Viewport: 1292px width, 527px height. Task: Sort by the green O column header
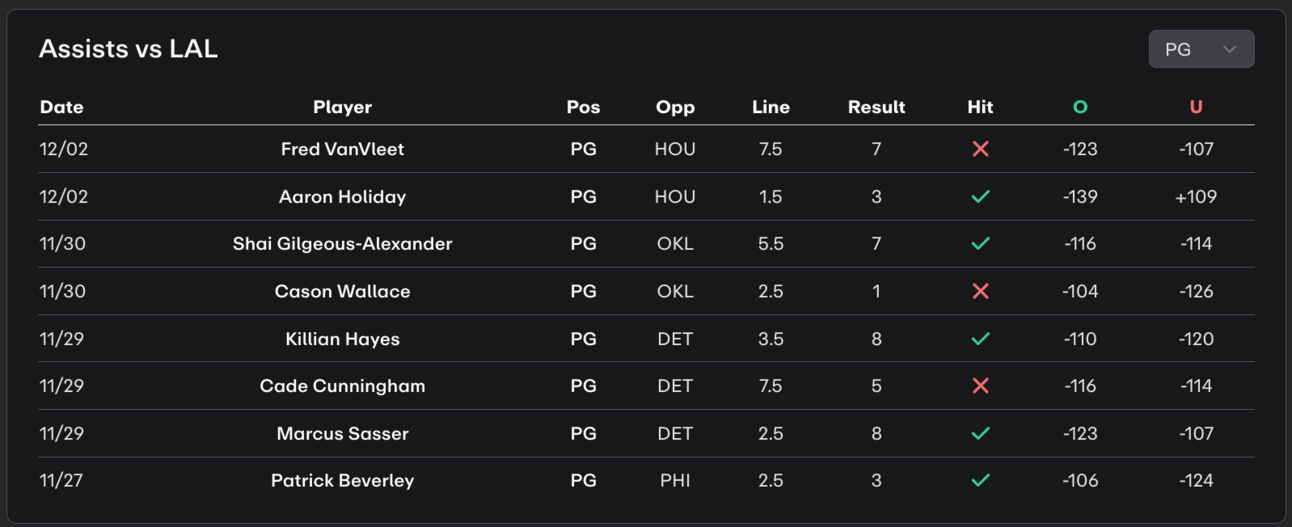pyautogui.click(x=1080, y=107)
